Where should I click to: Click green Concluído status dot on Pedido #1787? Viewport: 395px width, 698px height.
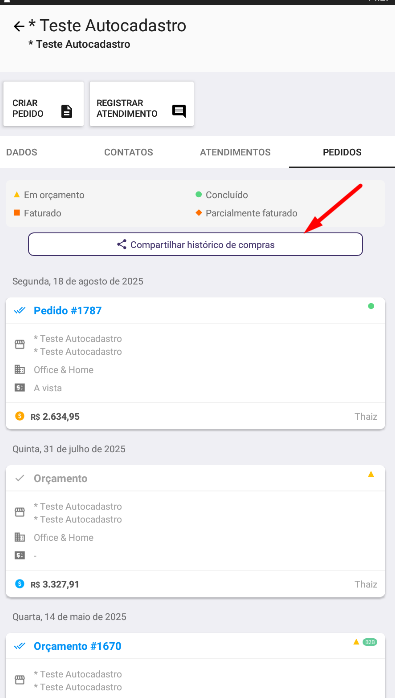[x=371, y=306]
